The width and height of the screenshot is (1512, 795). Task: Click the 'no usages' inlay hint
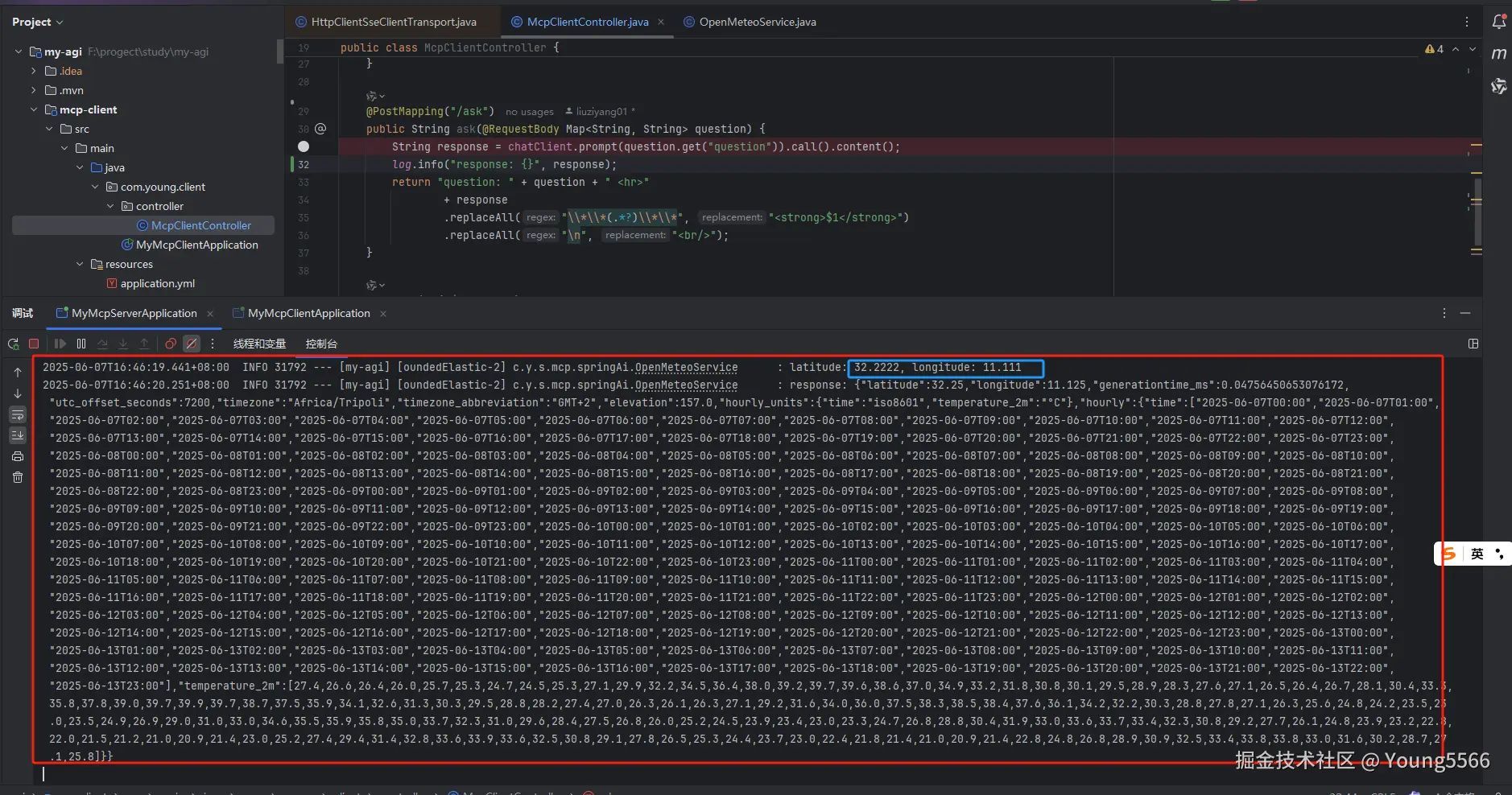point(530,112)
